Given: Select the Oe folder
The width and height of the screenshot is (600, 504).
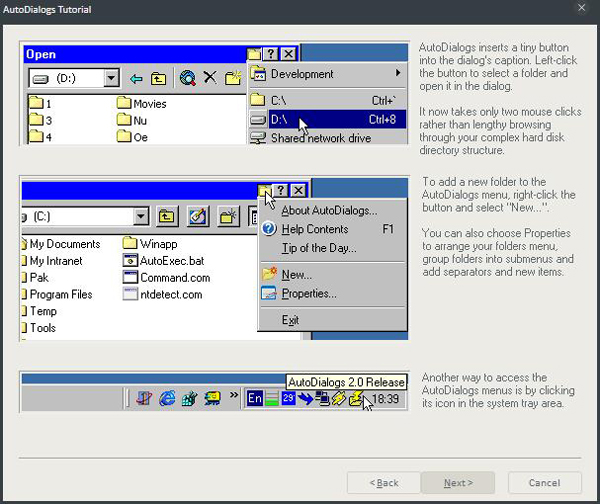Looking at the screenshot, I should (132, 137).
